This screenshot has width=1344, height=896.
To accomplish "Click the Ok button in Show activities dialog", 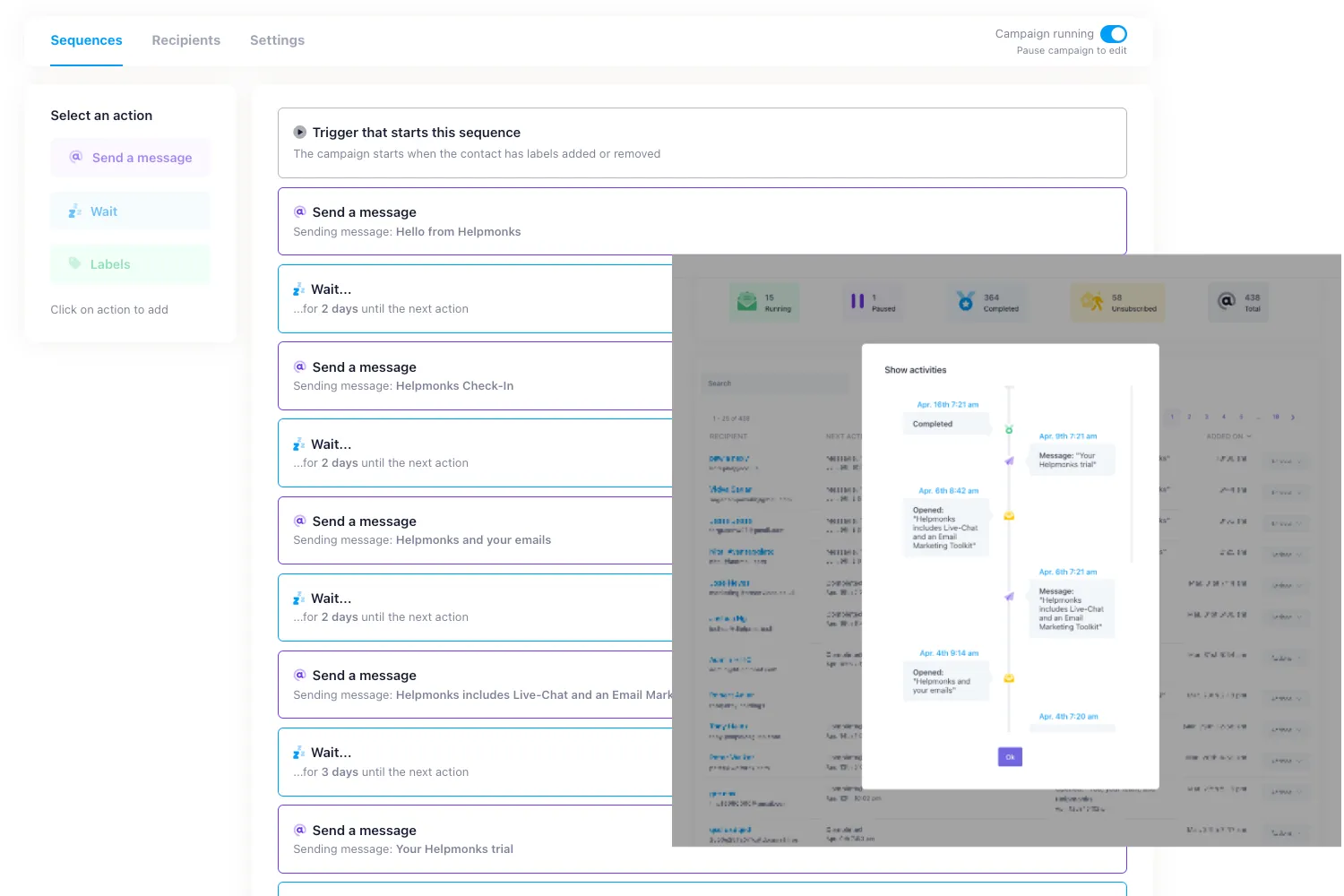I will coord(1010,757).
